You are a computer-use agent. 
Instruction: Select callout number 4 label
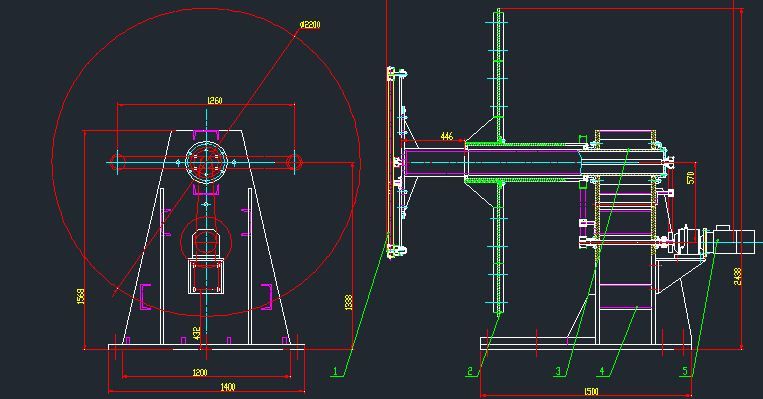(x=602, y=372)
